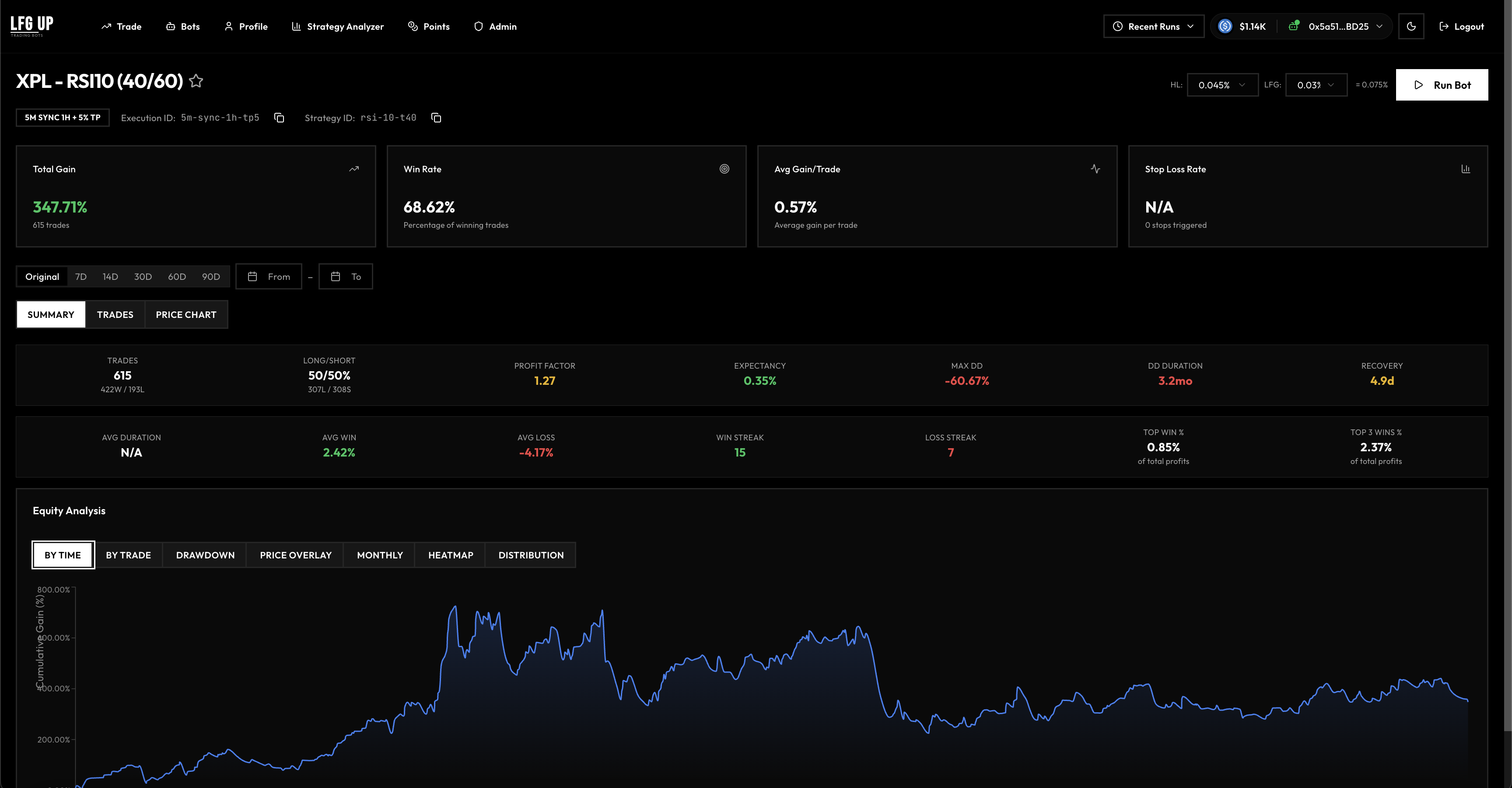Click the $1.14K balance coin icon
The width and height of the screenshot is (1512, 788).
tap(1225, 26)
